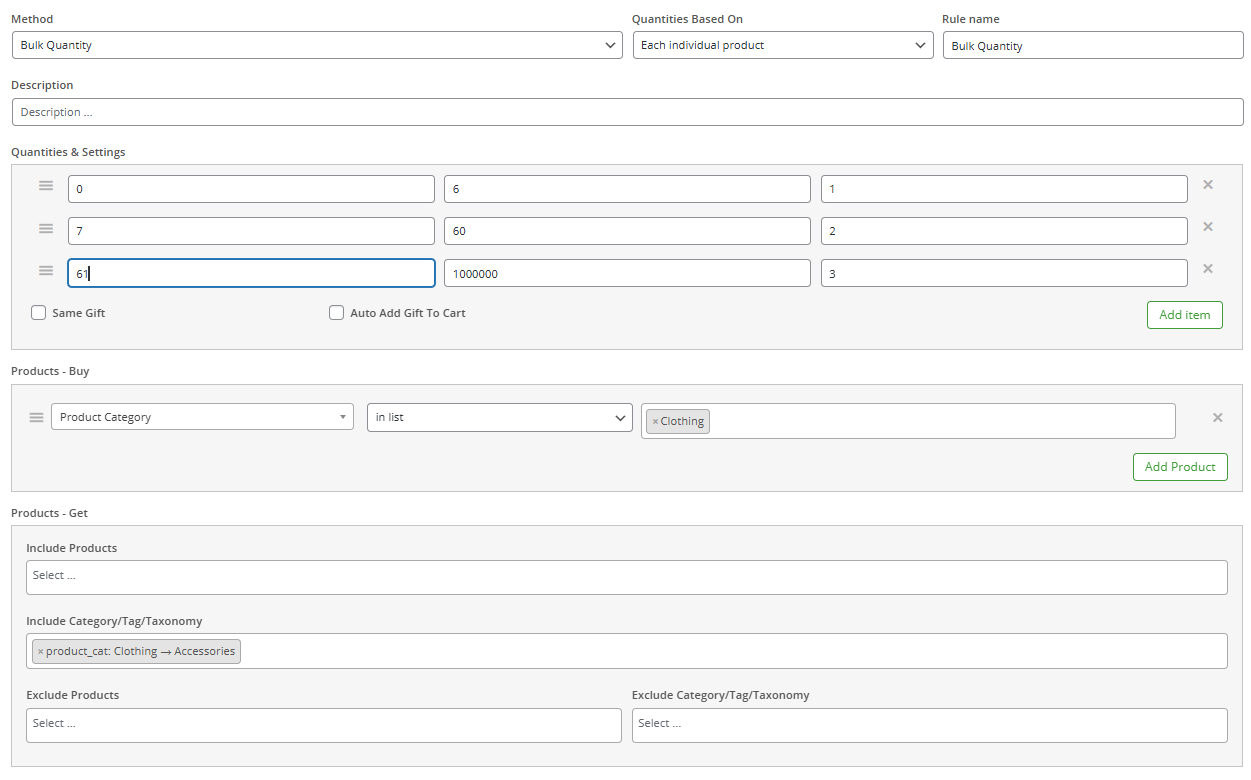
Task: Open the 'in list' condition dropdown
Action: 499,417
